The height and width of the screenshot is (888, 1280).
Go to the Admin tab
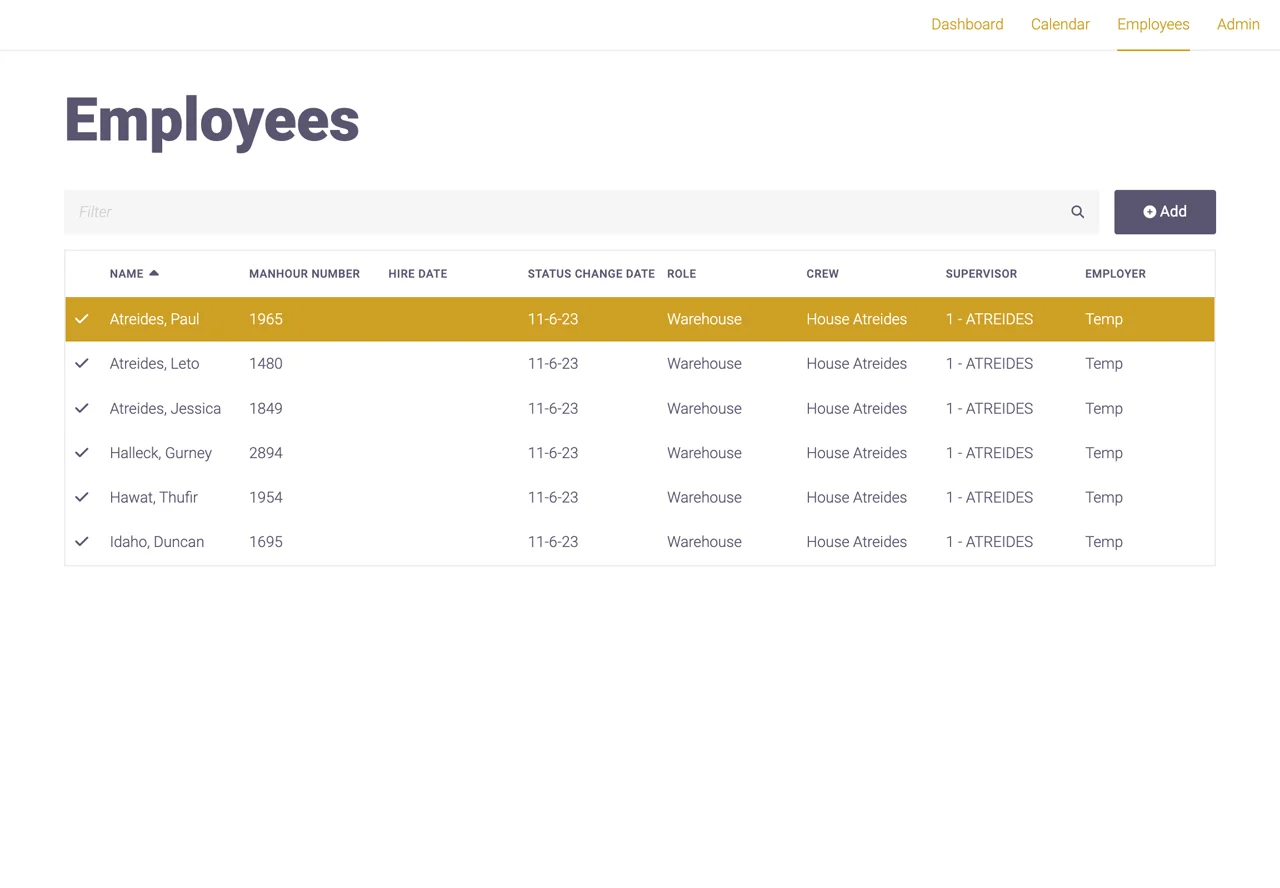click(1238, 24)
